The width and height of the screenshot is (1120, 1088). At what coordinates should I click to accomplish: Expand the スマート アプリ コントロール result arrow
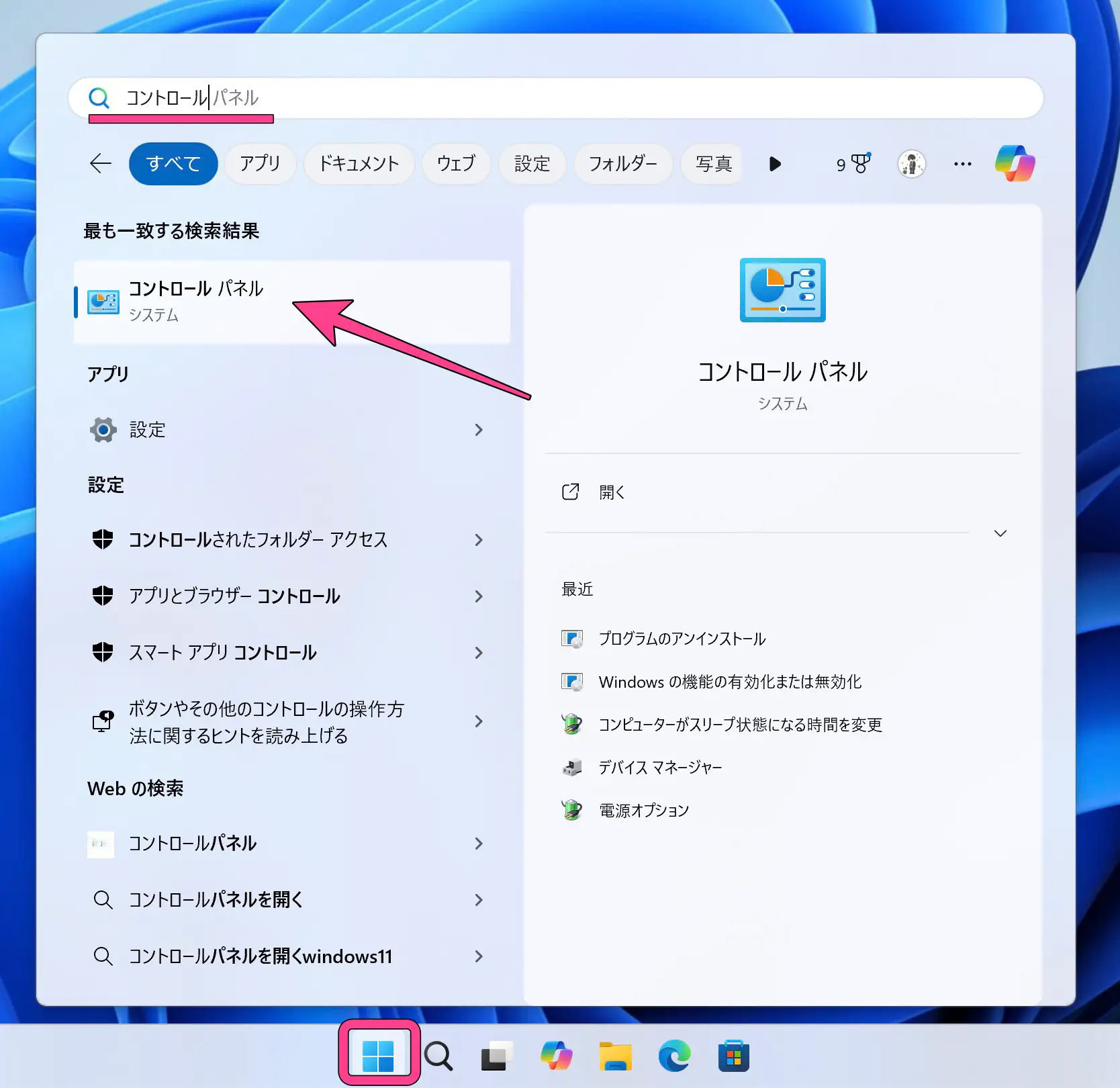479,653
